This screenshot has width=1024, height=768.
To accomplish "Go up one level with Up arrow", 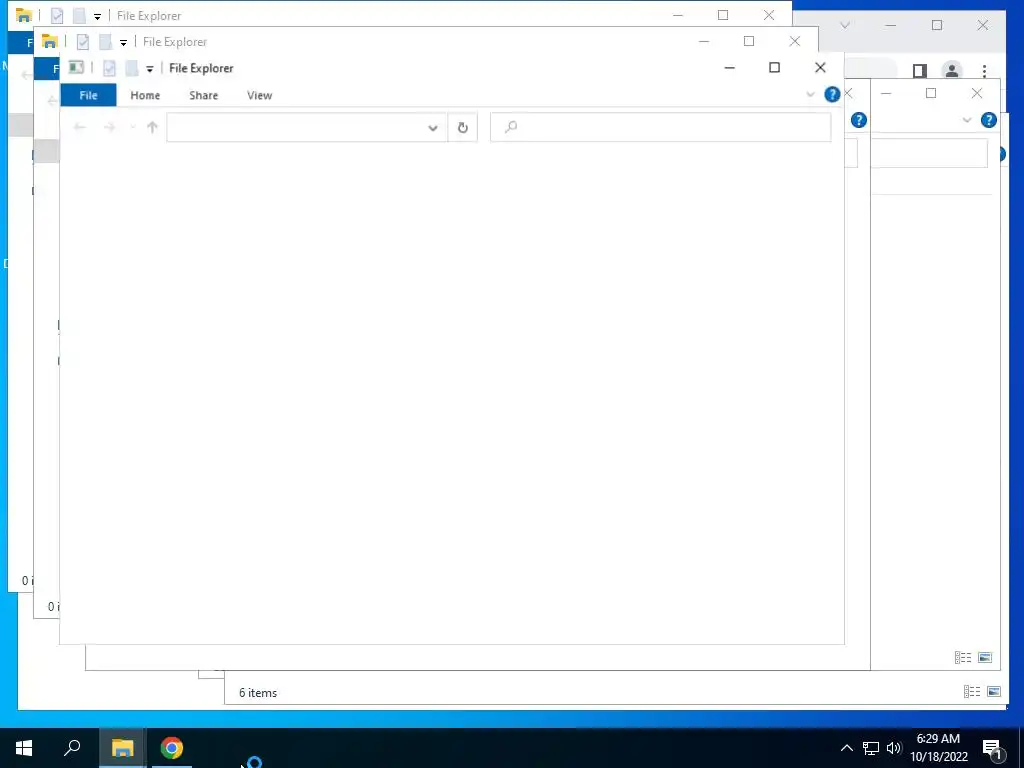I will pos(152,127).
